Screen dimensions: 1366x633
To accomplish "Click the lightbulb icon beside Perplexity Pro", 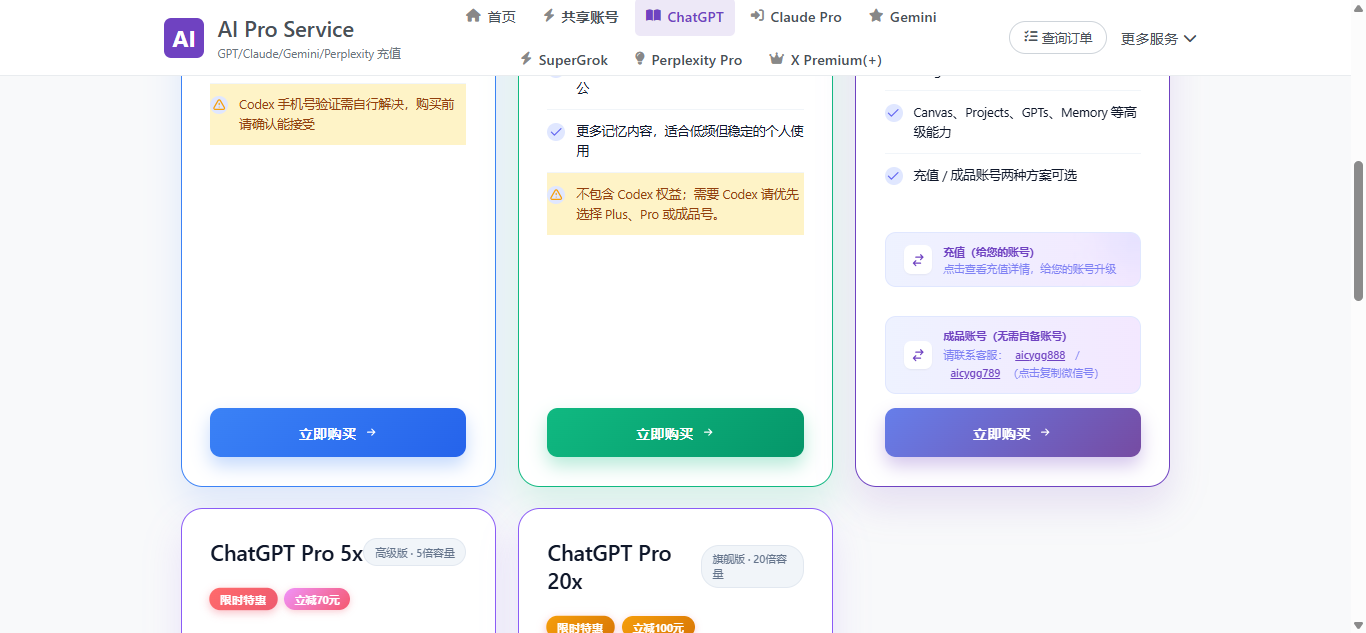I will pyautogui.click(x=640, y=59).
